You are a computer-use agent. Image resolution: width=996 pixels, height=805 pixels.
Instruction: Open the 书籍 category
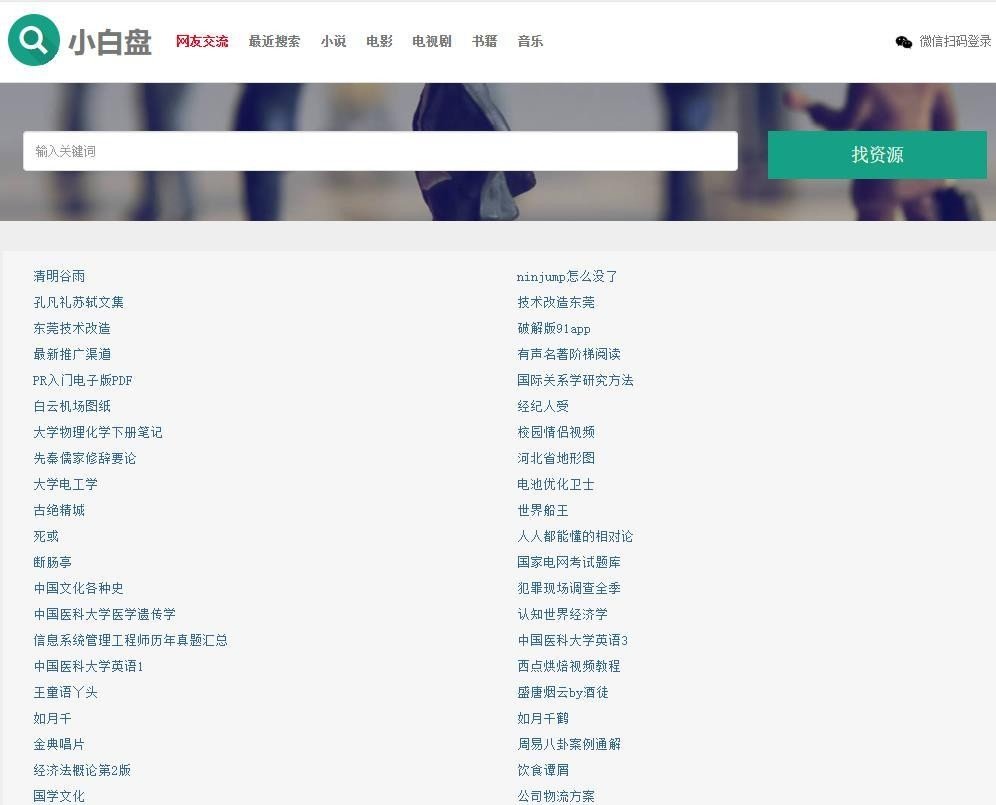[x=484, y=41]
